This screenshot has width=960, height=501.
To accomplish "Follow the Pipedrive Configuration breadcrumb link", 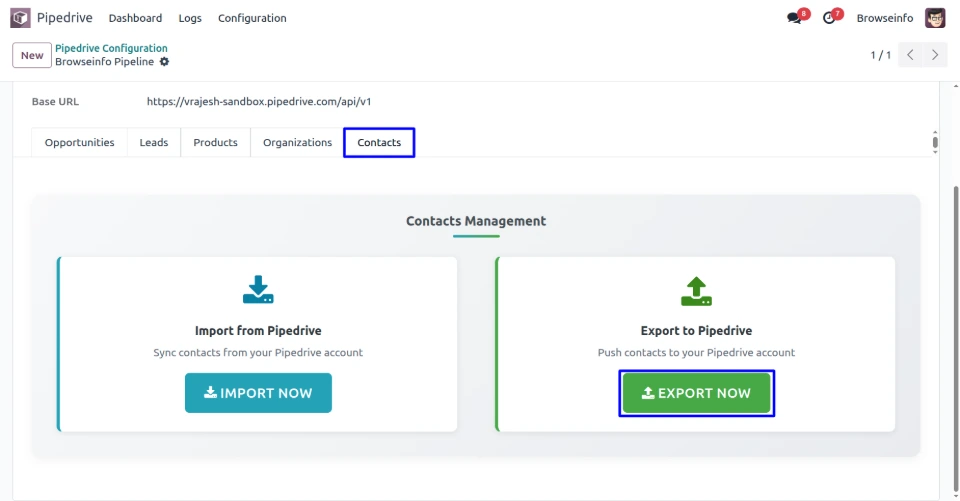I will click(111, 48).
